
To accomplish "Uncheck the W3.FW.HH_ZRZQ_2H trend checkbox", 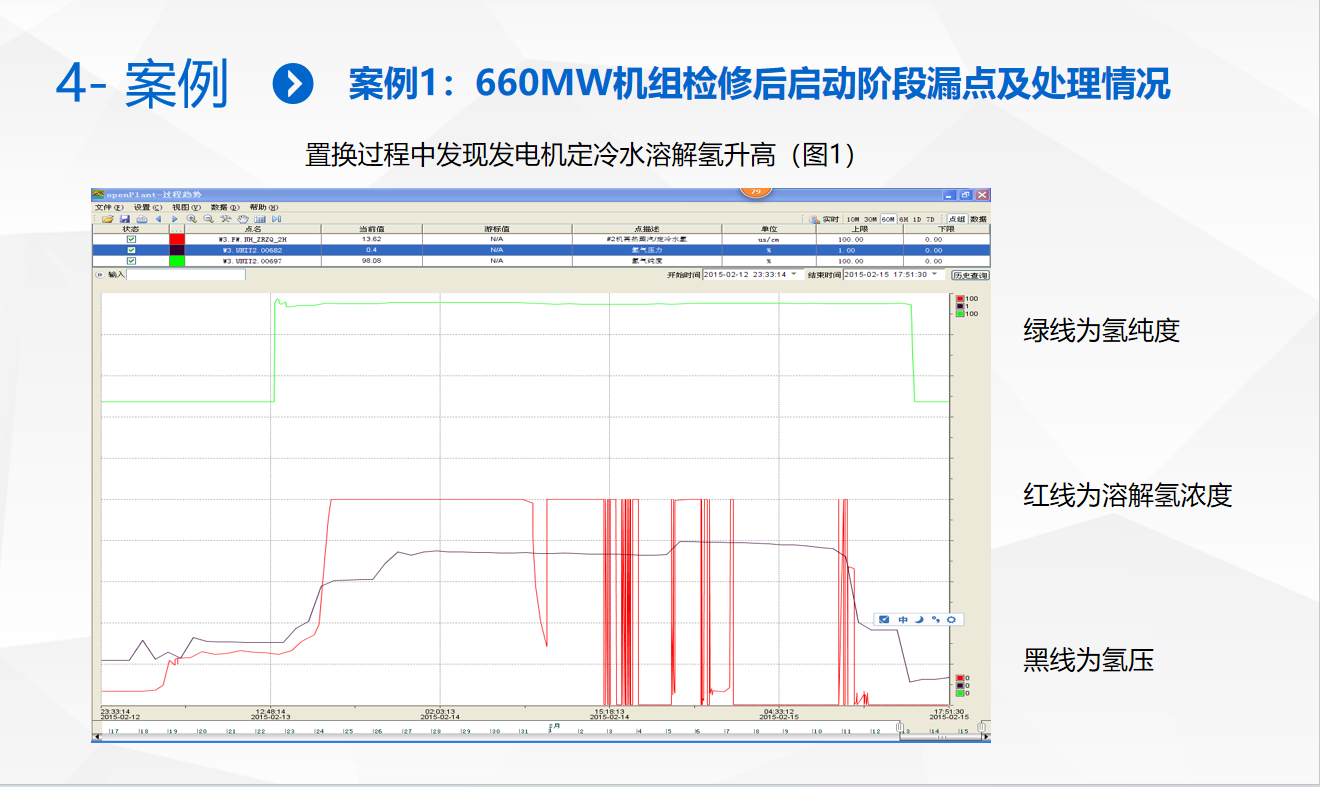I will [x=131, y=240].
